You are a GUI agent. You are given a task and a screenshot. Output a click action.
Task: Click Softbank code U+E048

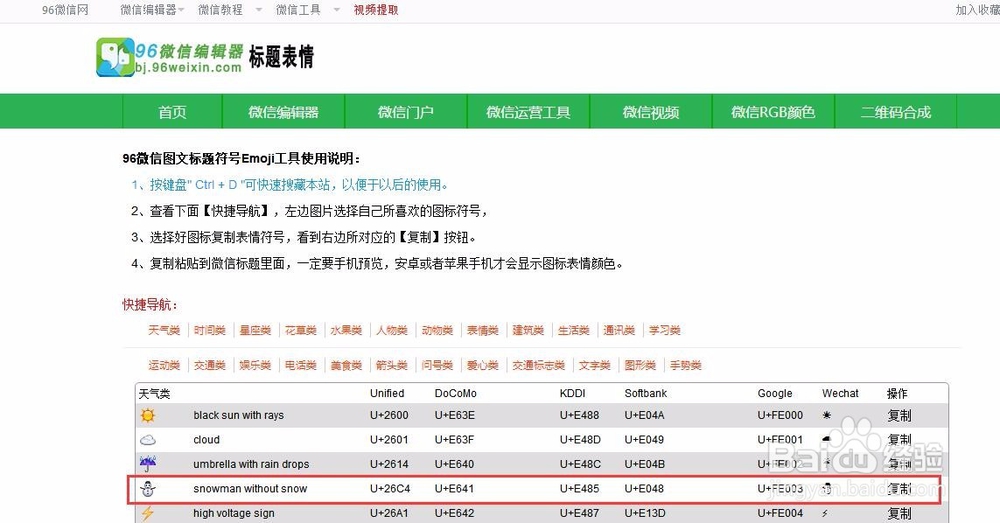click(644, 489)
